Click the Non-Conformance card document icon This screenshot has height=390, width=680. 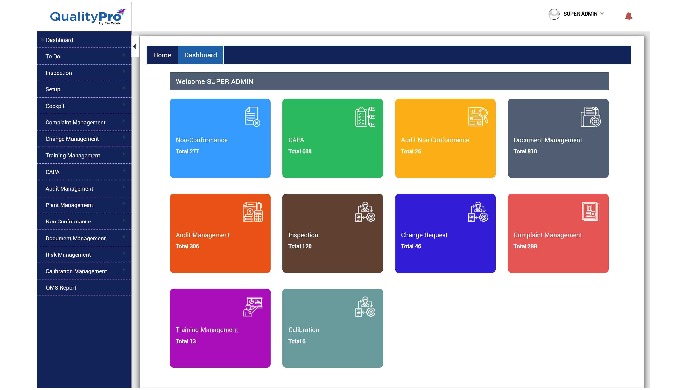[x=252, y=117]
